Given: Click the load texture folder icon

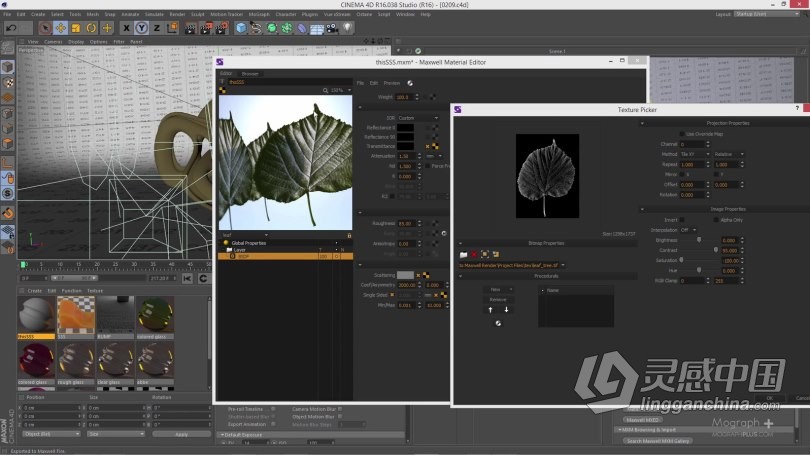Looking at the screenshot, I should point(463,255).
